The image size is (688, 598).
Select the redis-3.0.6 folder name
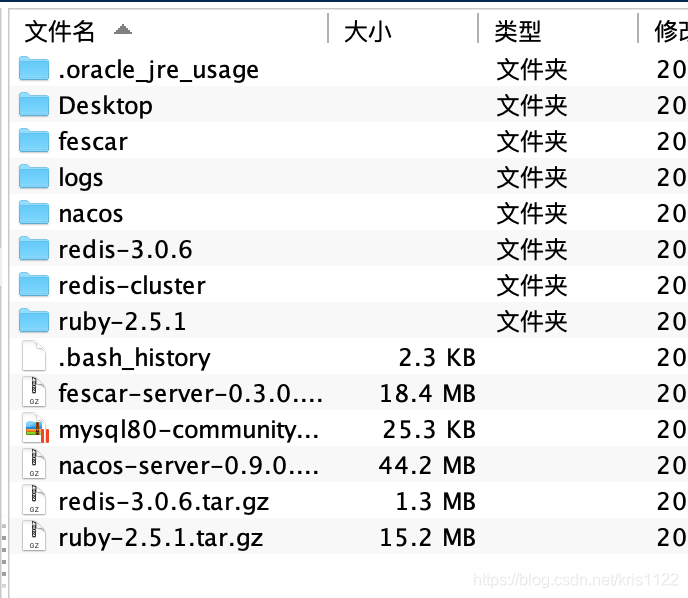tap(125, 249)
